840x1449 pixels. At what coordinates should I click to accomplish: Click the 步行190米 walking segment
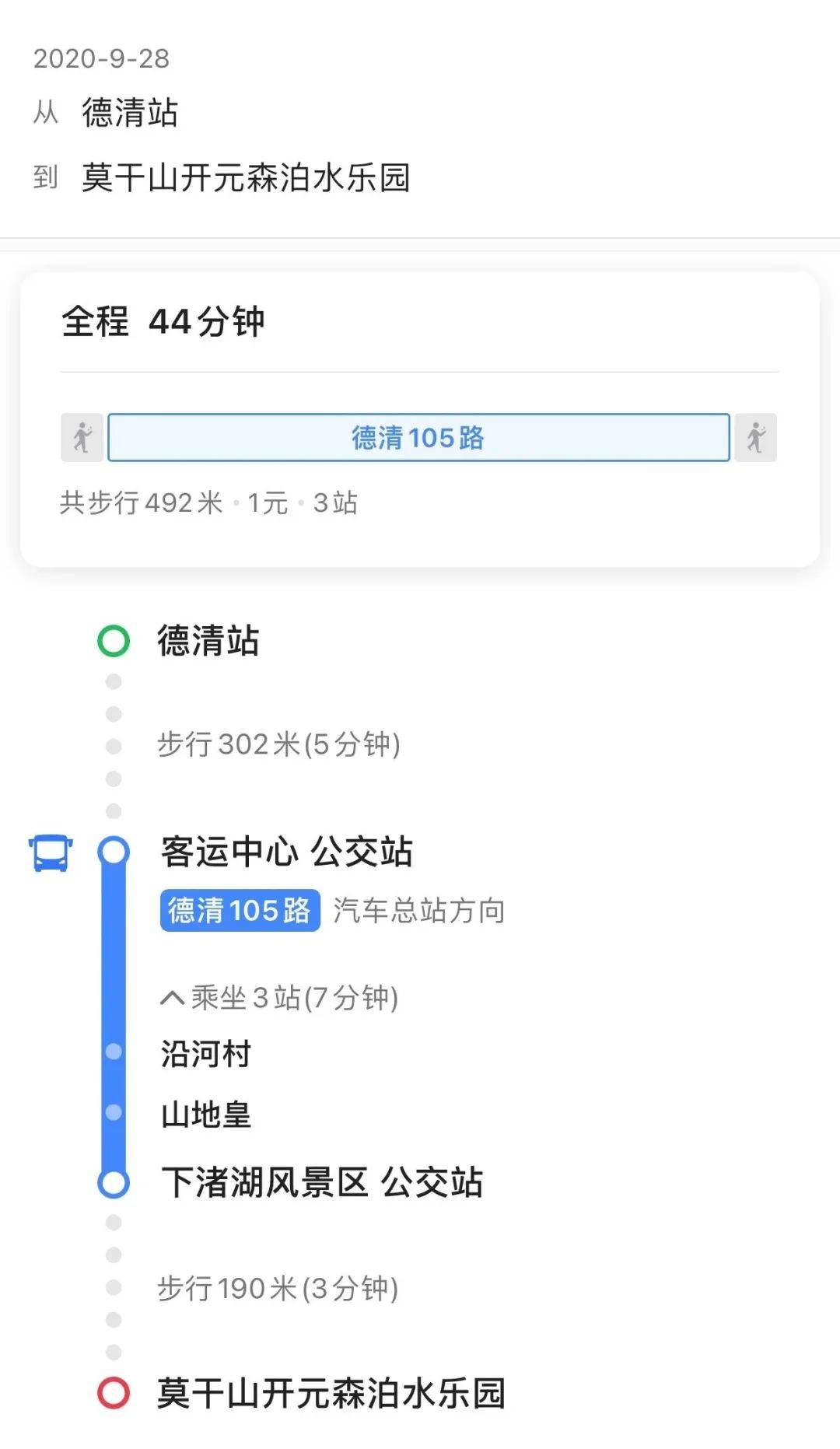click(x=278, y=1289)
